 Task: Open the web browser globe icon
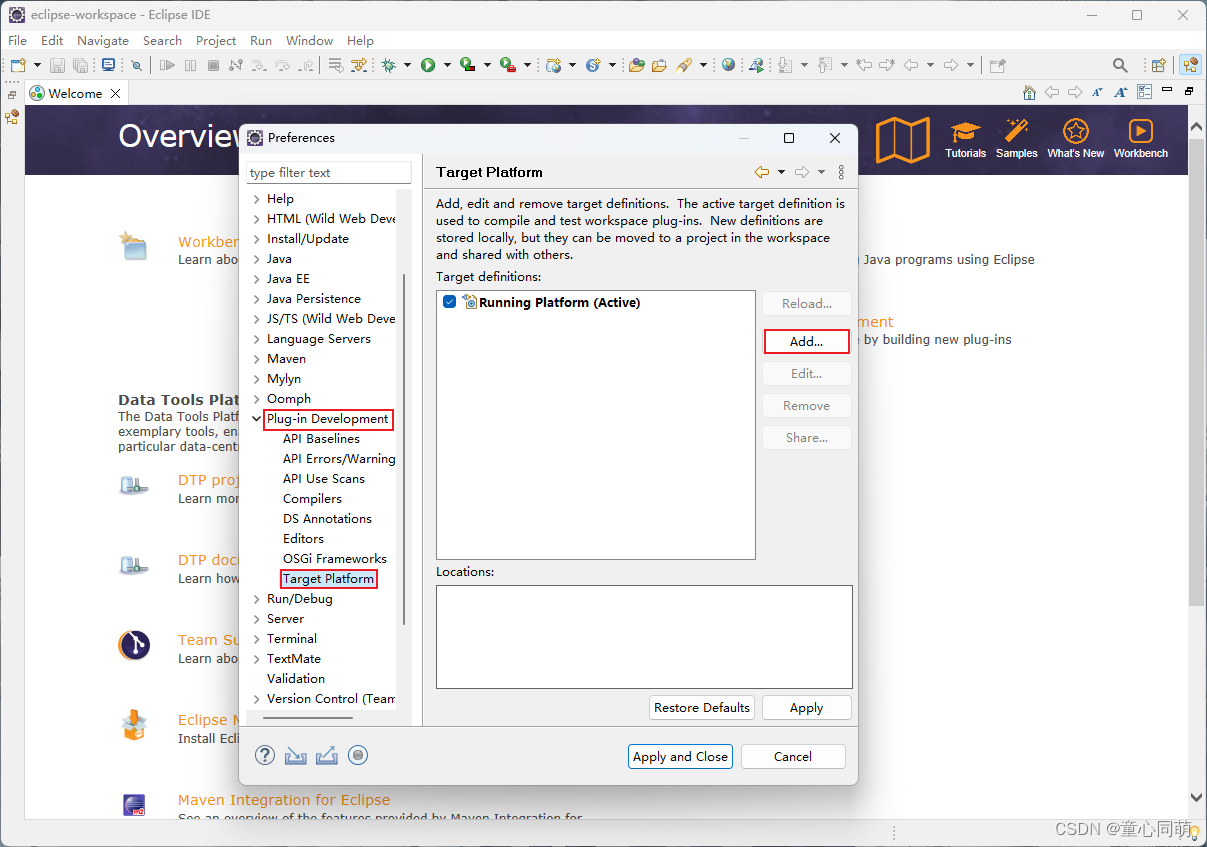point(728,66)
